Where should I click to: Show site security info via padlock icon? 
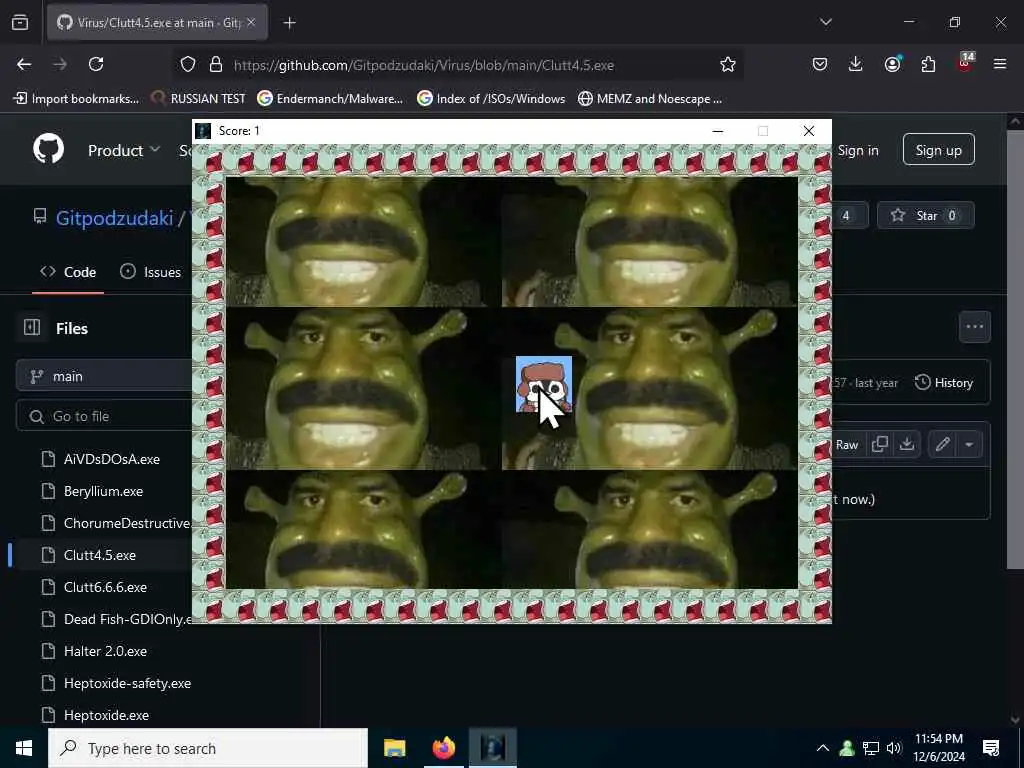(x=216, y=65)
